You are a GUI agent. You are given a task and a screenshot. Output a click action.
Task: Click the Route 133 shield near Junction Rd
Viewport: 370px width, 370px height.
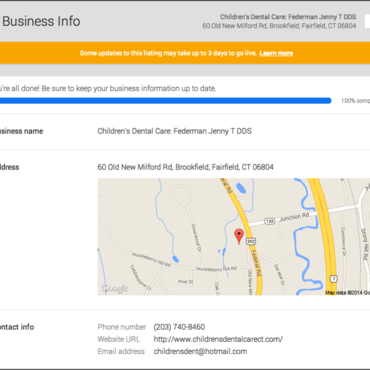(269, 221)
